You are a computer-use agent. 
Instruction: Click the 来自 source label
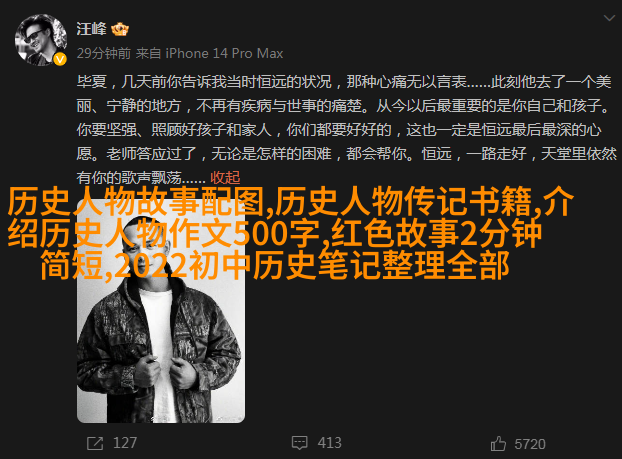point(148,54)
